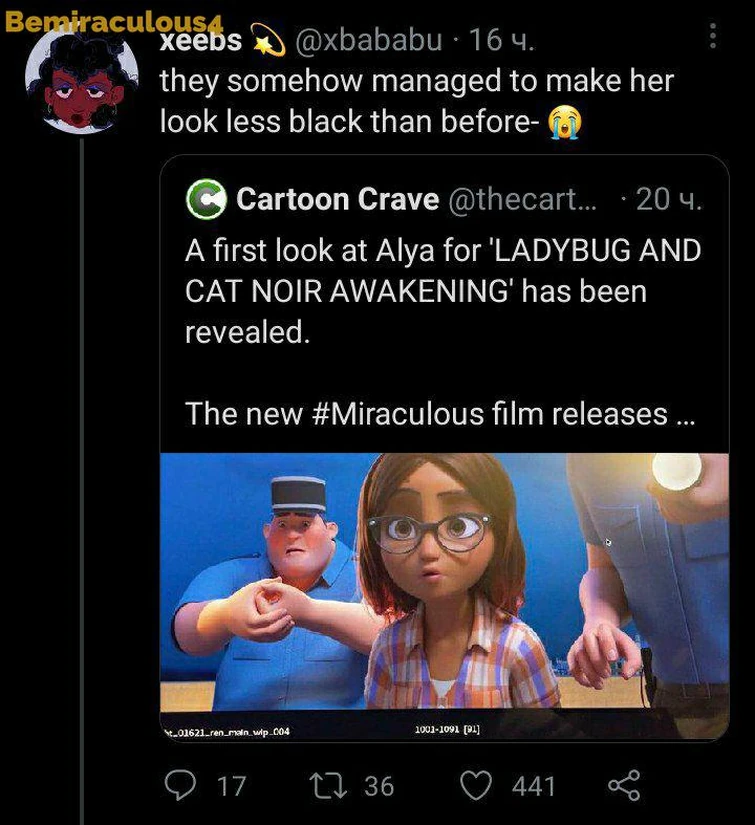Open the @xbababu handle

coord(367,40)
